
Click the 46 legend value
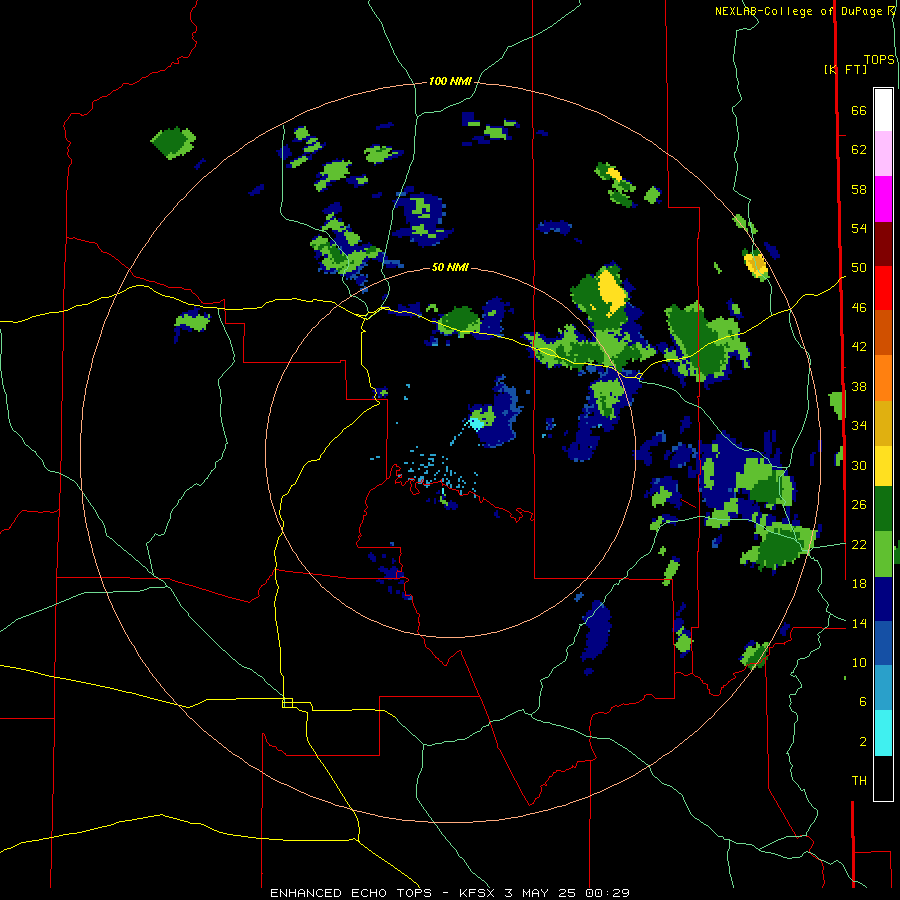859,308
